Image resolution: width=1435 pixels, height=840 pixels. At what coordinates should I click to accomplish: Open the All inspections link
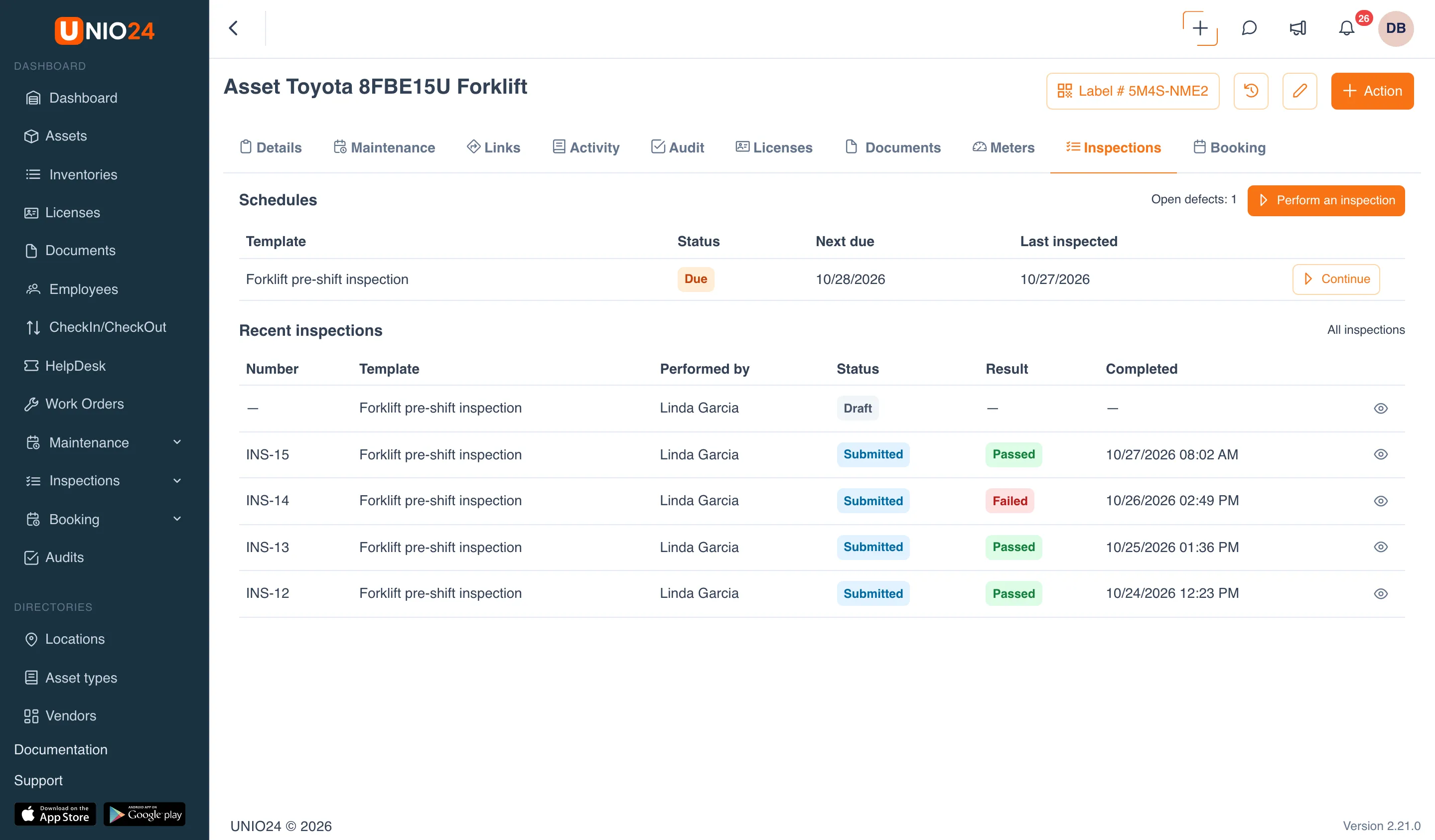coord(1366,330)
